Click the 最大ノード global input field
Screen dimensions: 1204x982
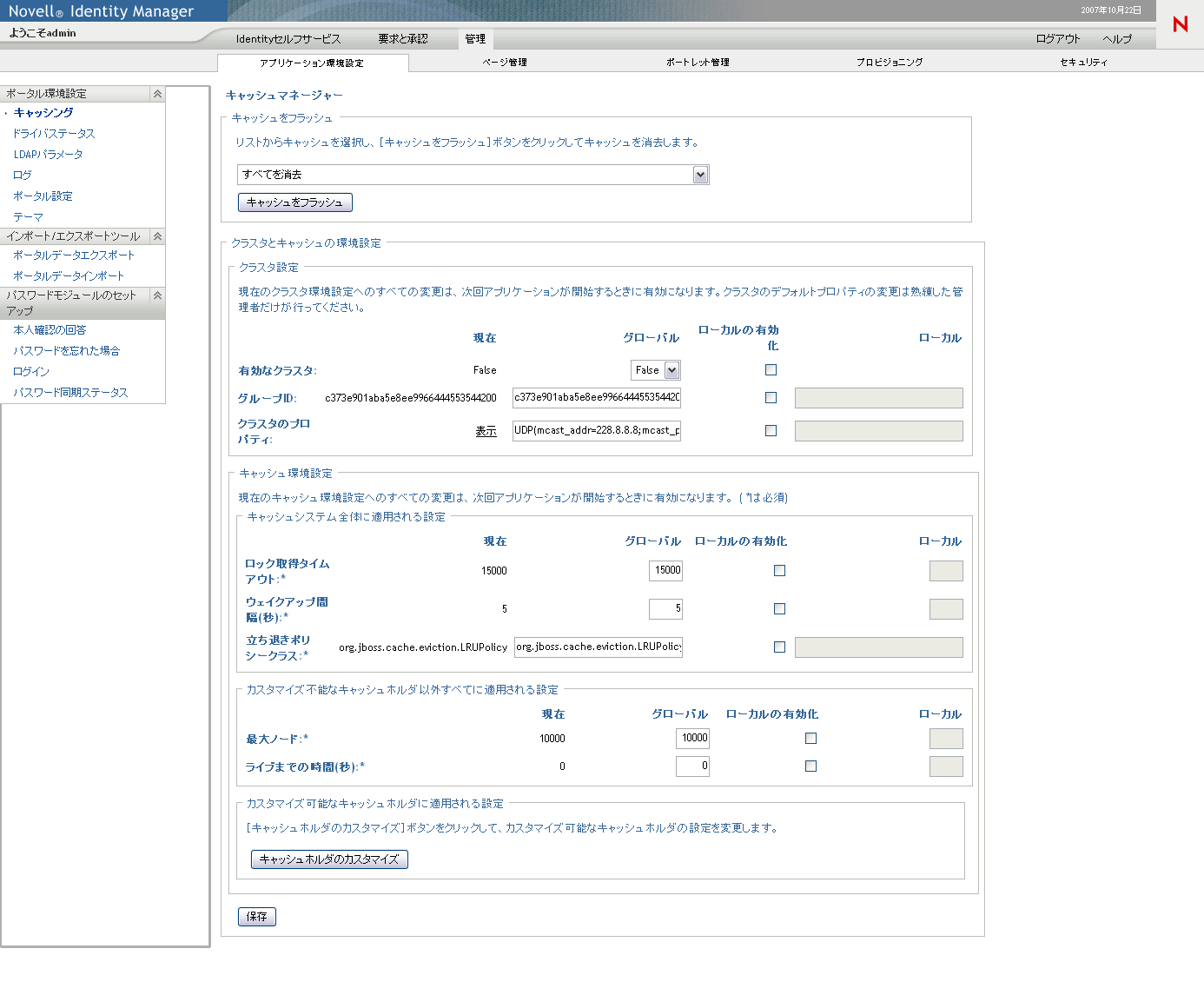(692, 739)
